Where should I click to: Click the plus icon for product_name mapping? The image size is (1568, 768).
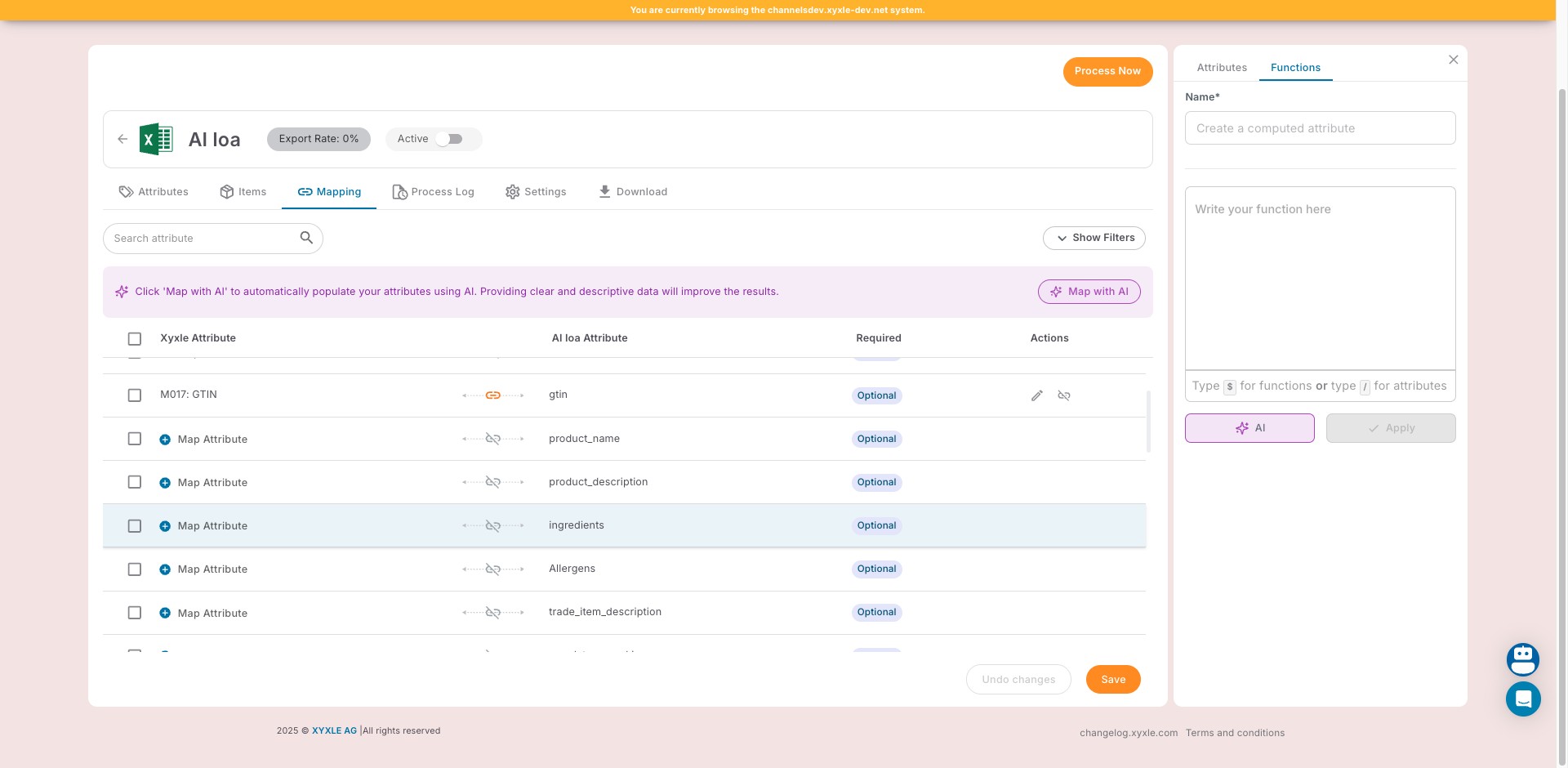tap(165, 440)
